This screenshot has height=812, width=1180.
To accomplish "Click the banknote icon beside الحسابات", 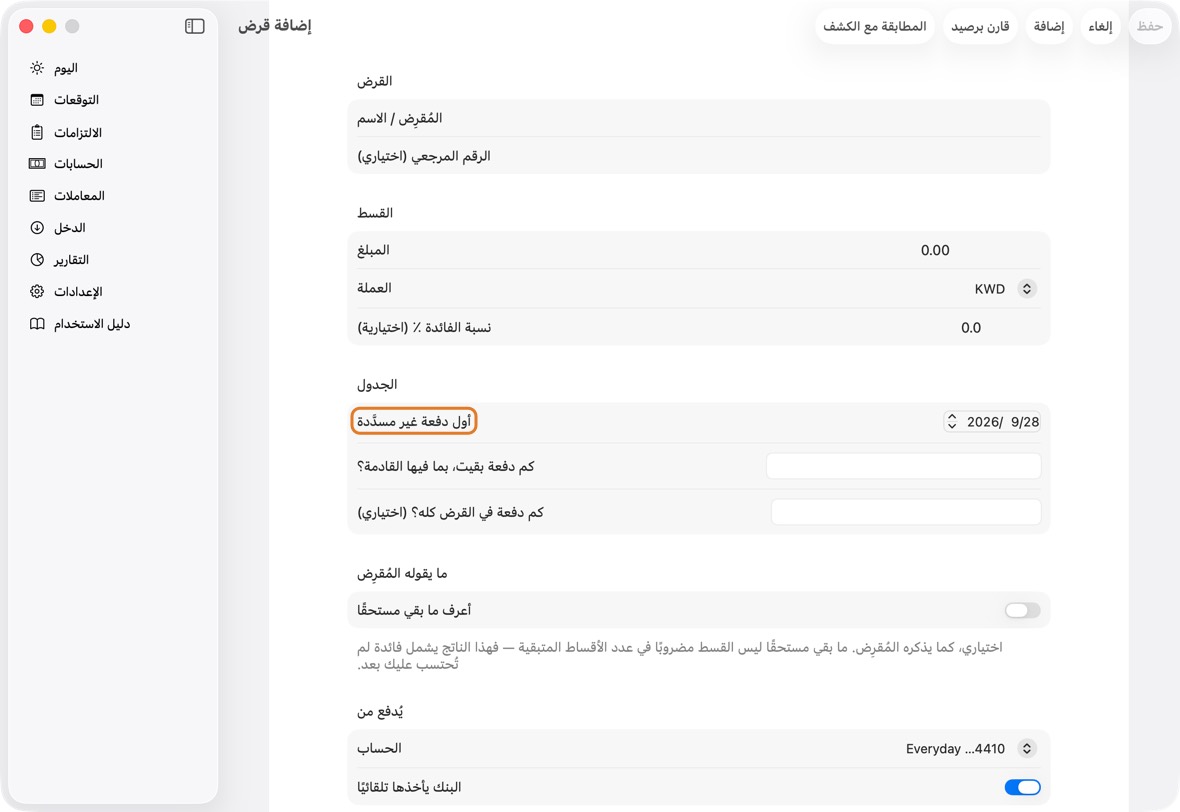I will click(37, 163).
